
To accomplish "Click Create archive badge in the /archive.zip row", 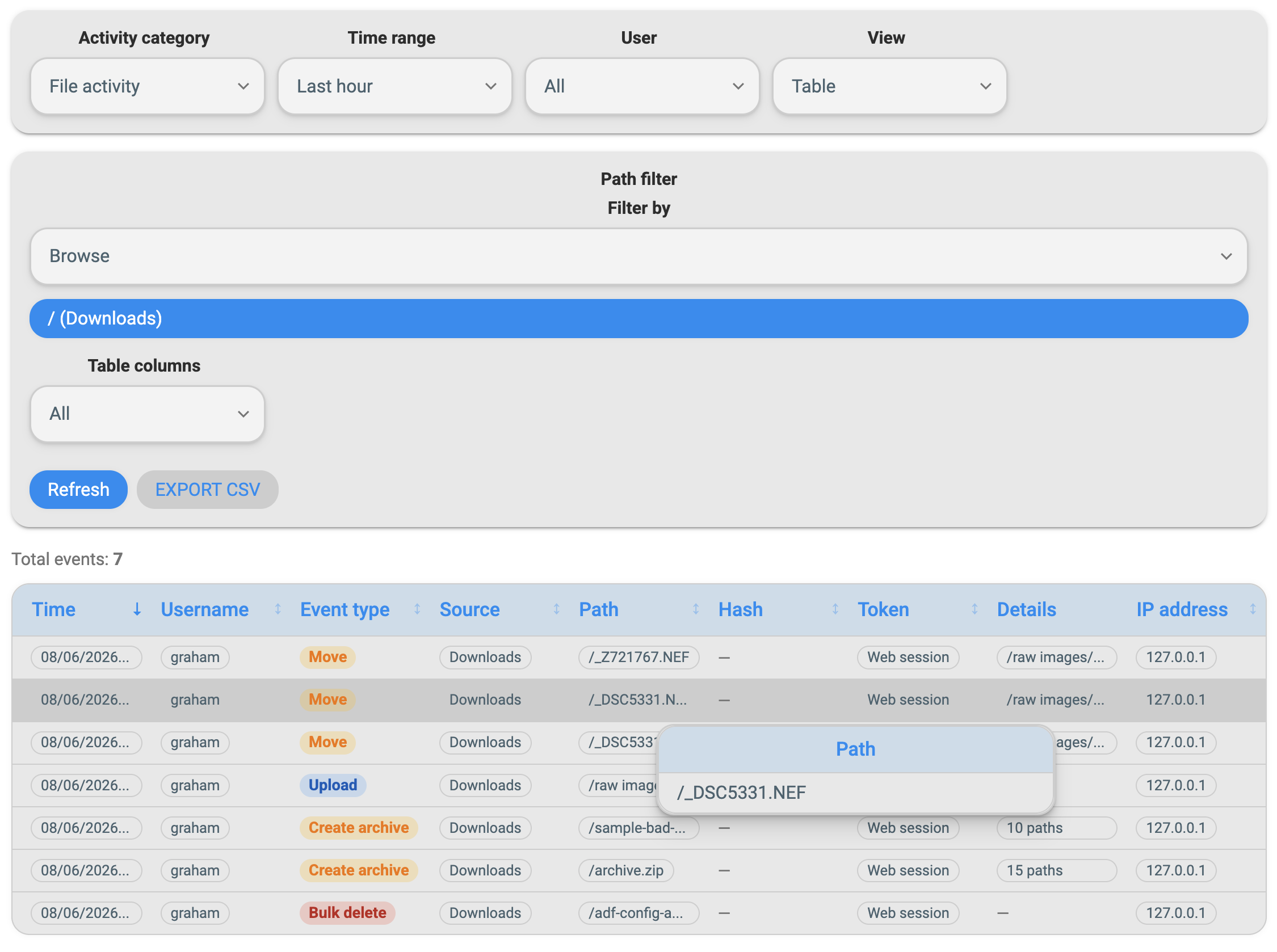I will point(358,870).
